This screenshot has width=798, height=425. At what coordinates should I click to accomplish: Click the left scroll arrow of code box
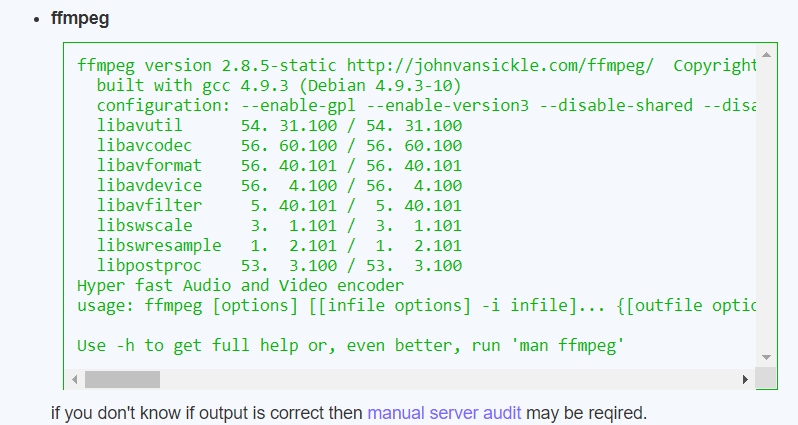[75, 380]
